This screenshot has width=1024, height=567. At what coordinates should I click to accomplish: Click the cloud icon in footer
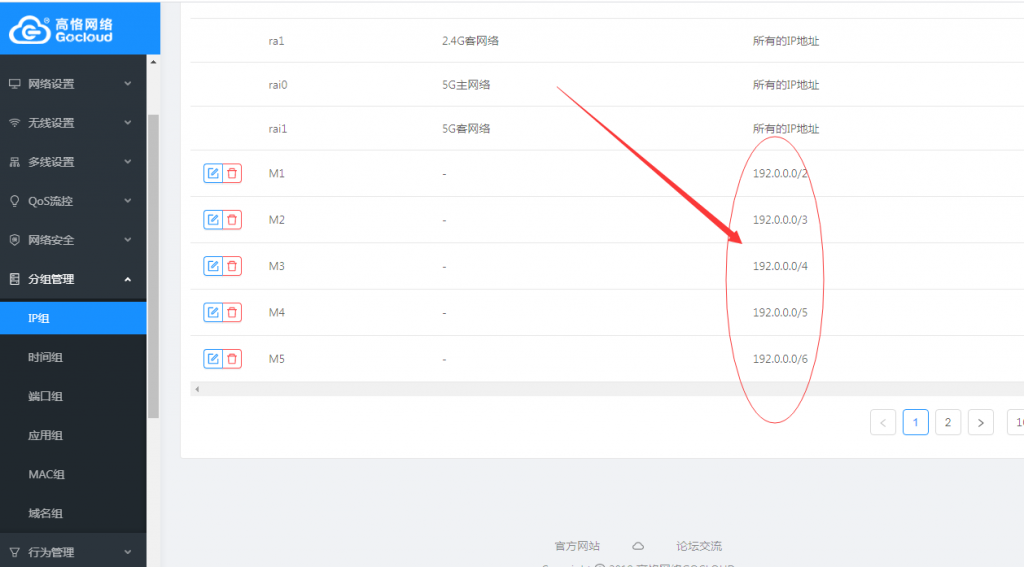pos(638,546)
